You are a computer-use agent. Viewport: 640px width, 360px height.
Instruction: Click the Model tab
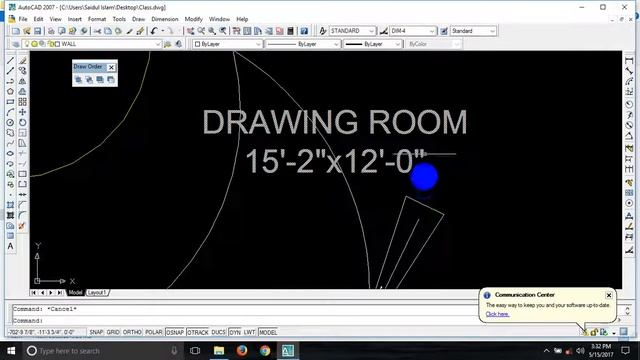pyautogui.click(x=75, y=293)
